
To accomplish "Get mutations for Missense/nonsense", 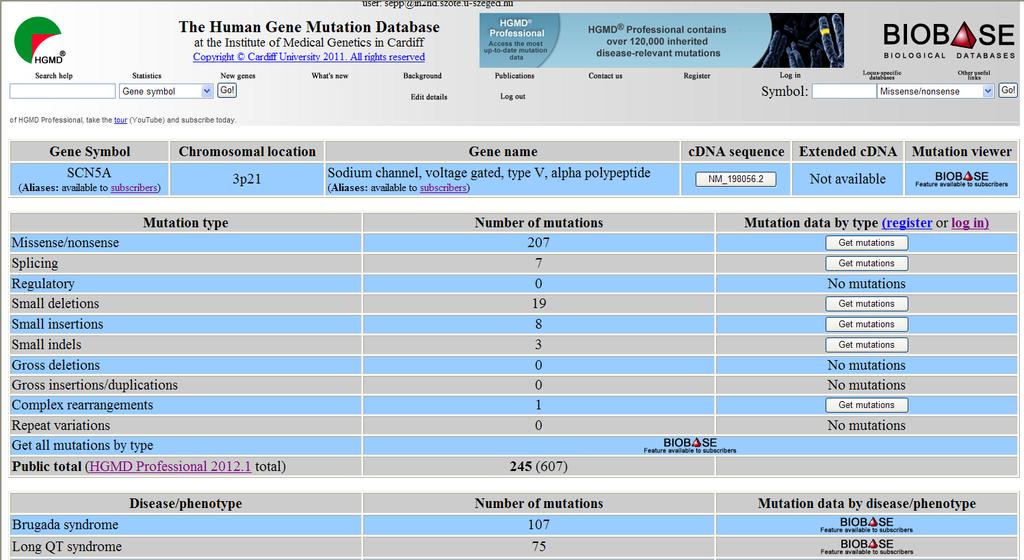I will click(867, 243).
